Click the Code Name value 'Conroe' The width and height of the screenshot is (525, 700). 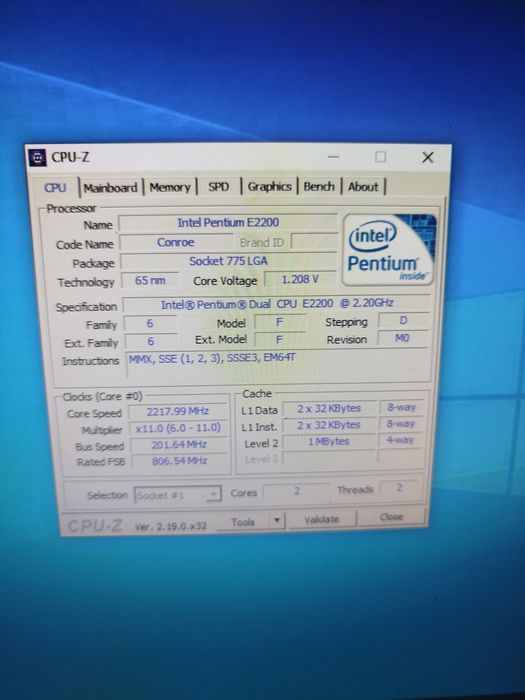[176, 242]
